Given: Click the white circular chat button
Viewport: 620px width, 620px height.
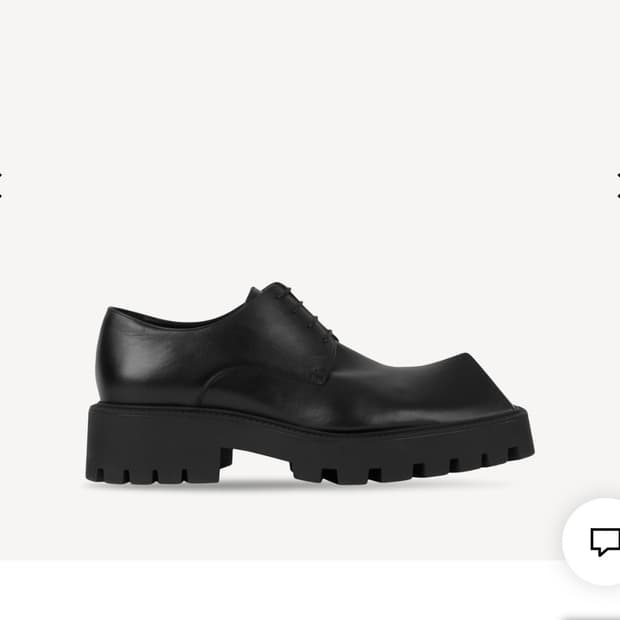Looking at the screenshot, I should [592, 542].
